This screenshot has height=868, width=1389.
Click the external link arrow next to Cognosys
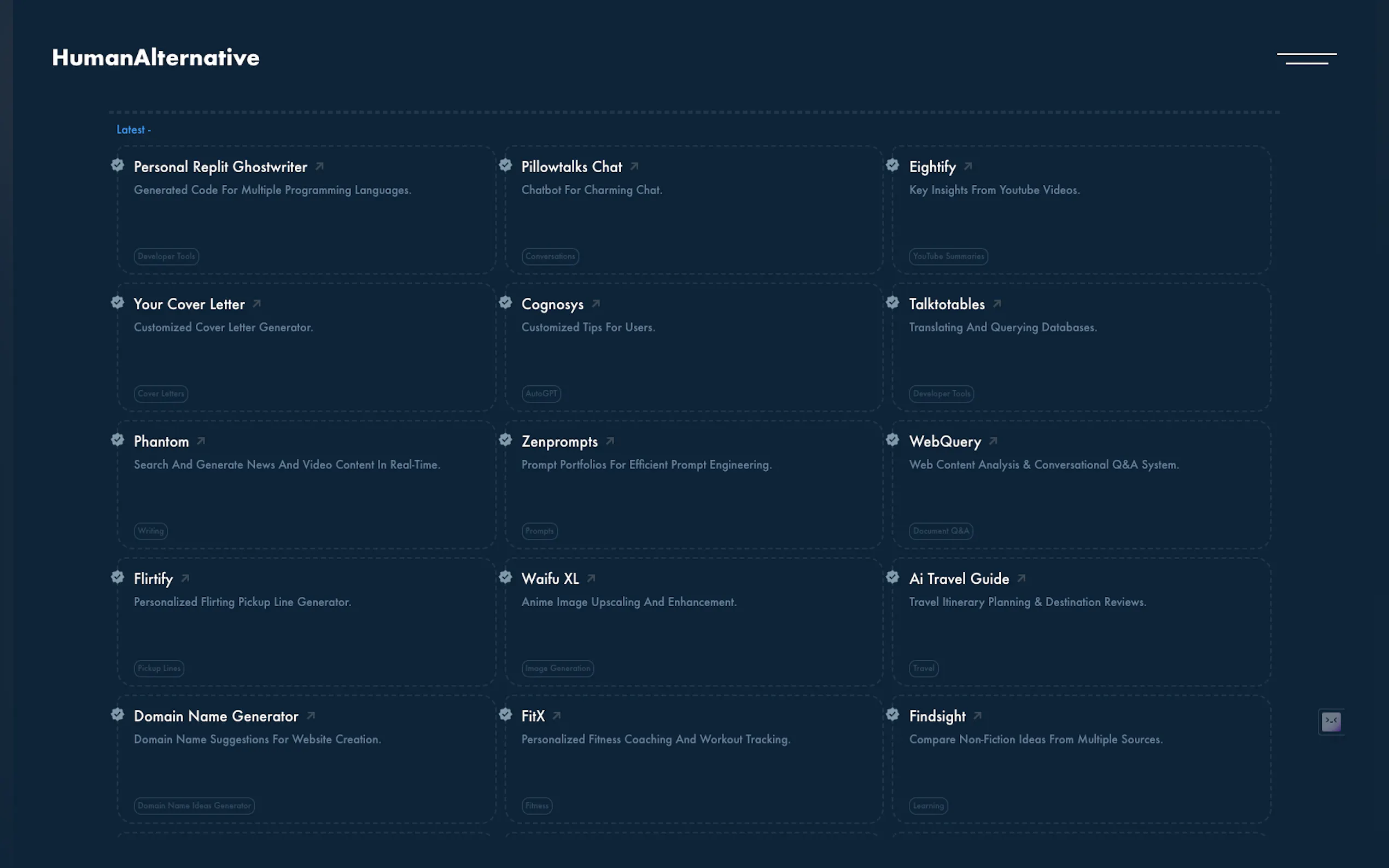(596, 304)
